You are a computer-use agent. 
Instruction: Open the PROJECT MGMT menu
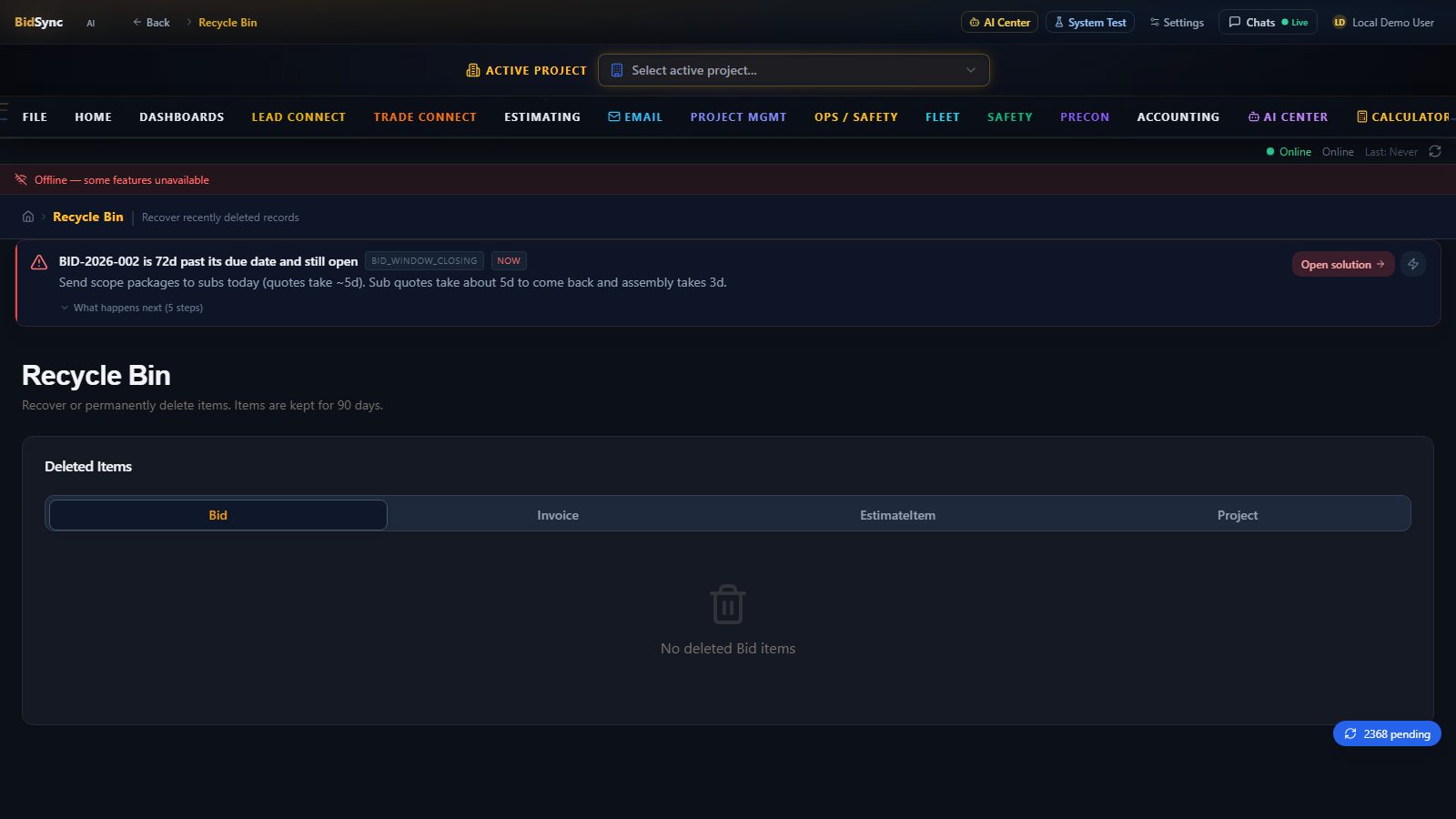[738, 116]
